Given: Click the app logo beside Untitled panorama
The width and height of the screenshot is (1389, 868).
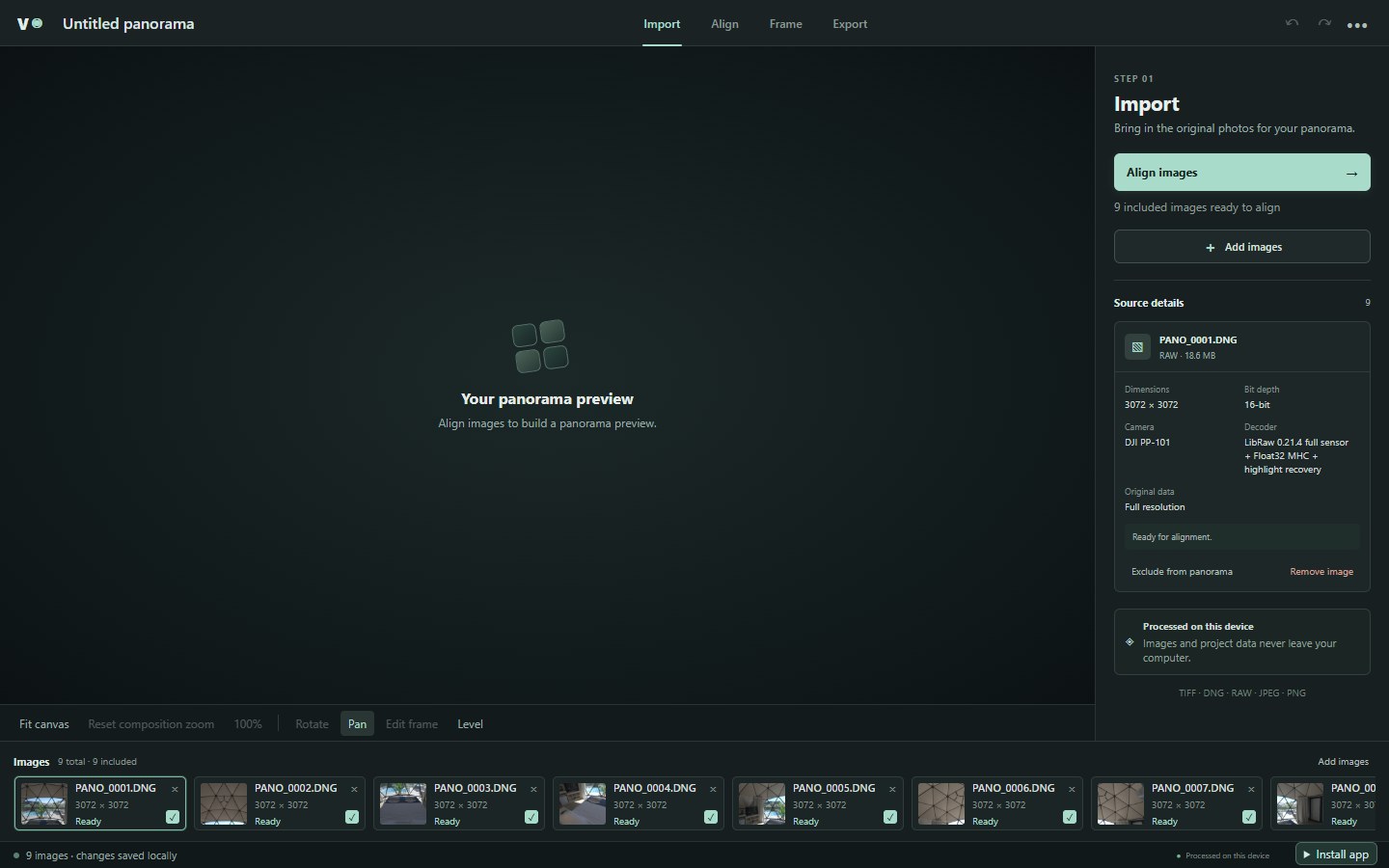Looking at the screenshot, I should click(x=30, y=23).
